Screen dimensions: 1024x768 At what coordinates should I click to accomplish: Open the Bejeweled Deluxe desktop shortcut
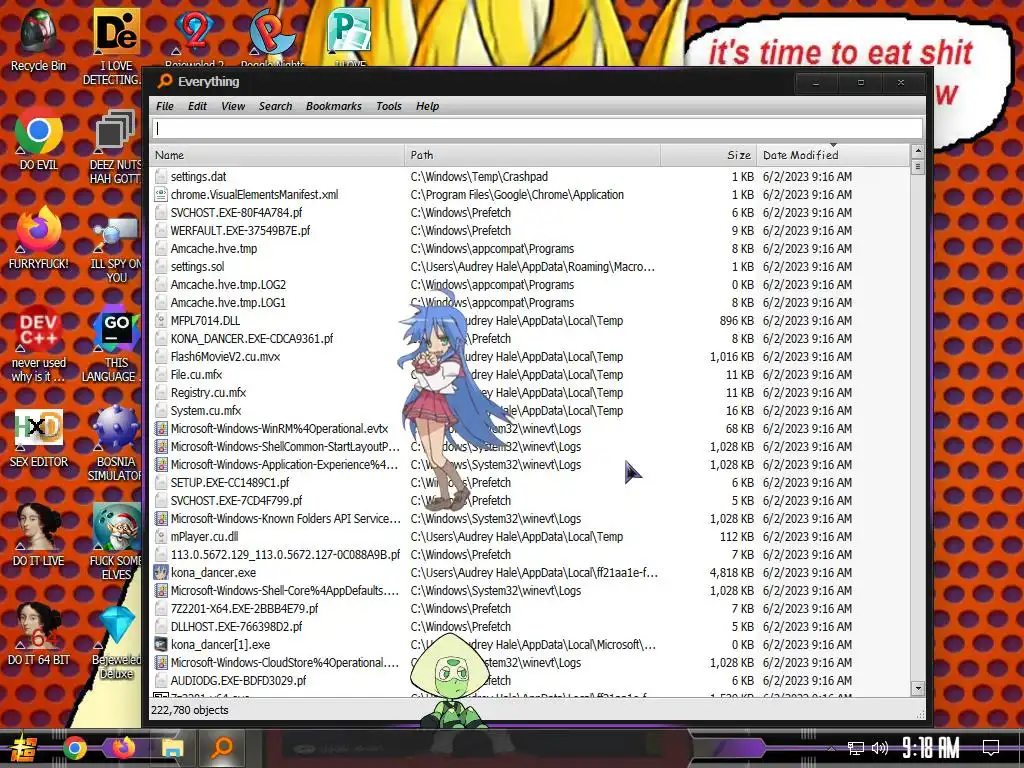(x=116, y=643)
